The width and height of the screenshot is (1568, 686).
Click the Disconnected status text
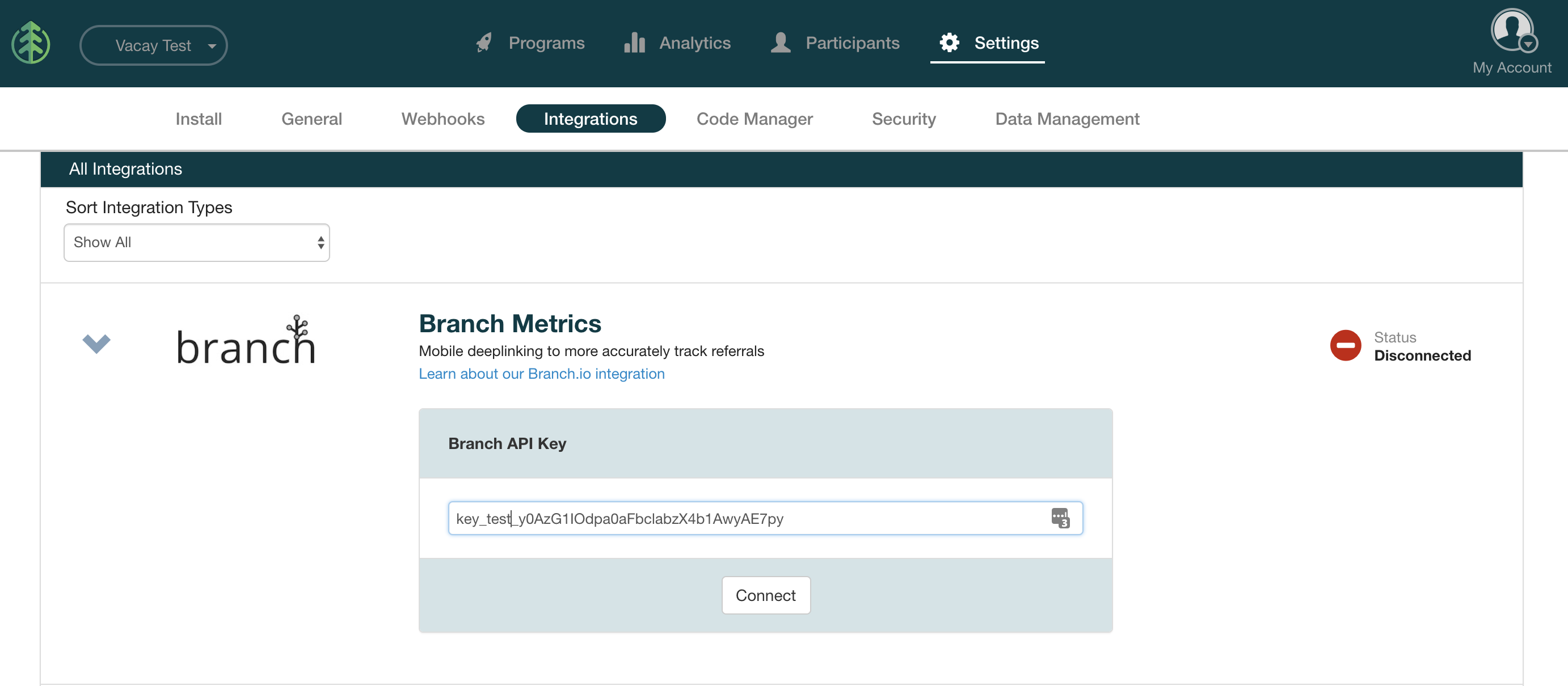(x=1422, y=356)
